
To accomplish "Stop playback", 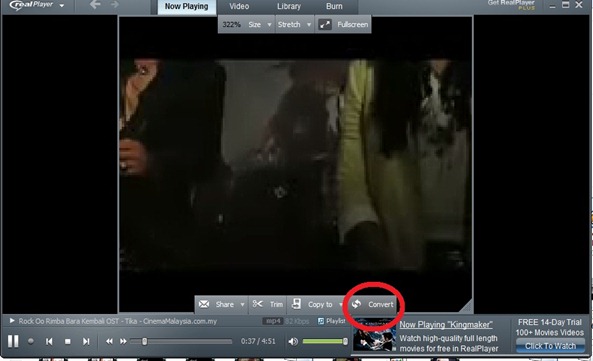I will [x=68, y=341].
